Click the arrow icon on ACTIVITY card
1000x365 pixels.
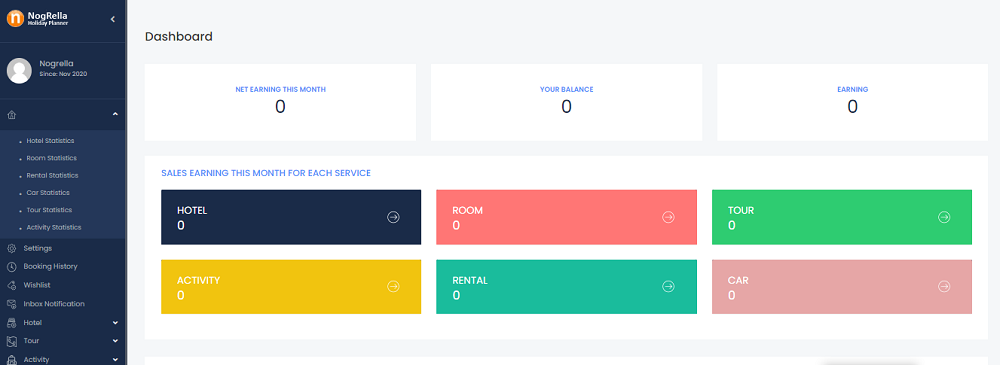[x=393, y=287]
